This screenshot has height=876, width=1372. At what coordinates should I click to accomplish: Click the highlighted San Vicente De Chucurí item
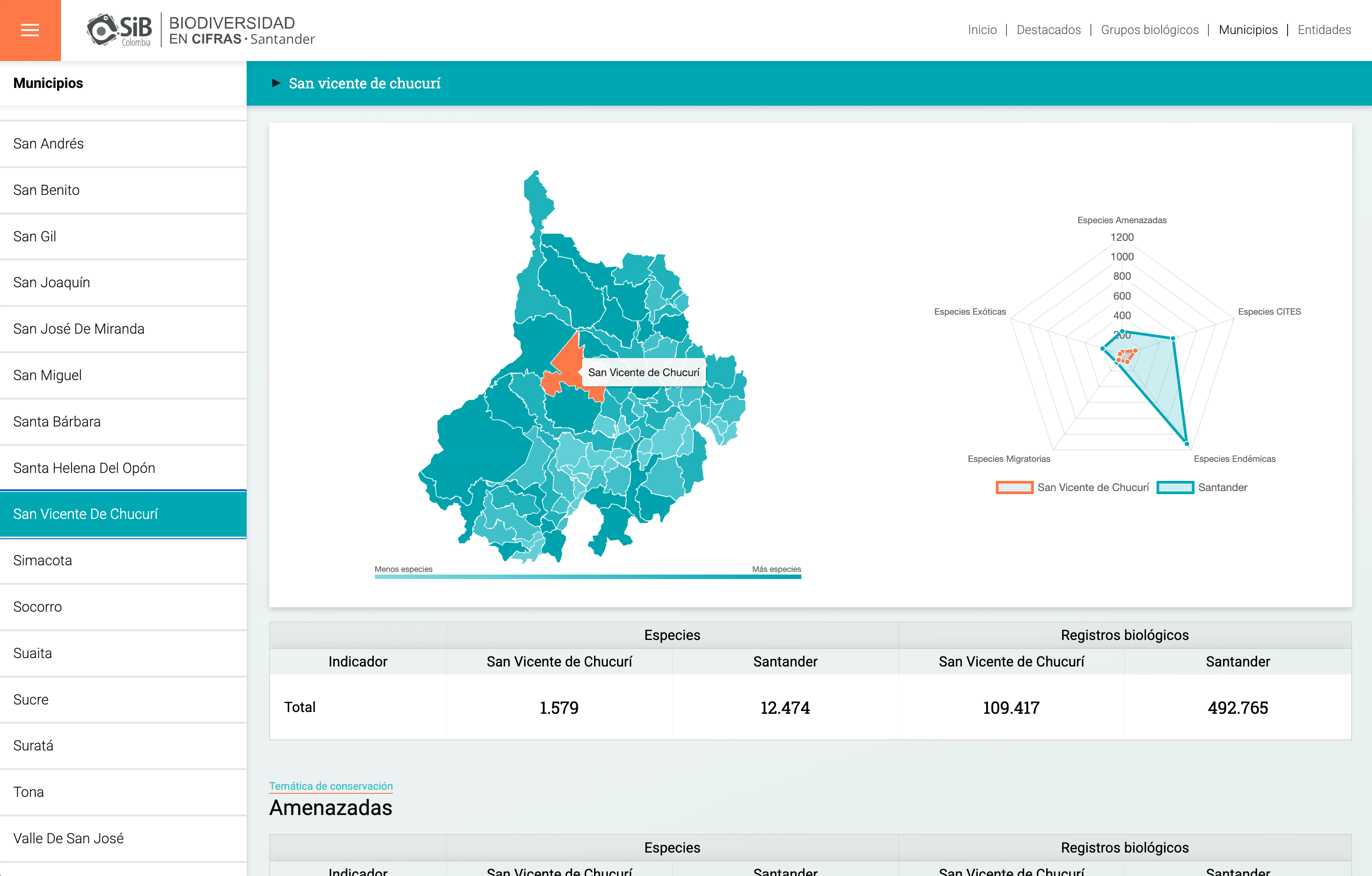point(123,514)
